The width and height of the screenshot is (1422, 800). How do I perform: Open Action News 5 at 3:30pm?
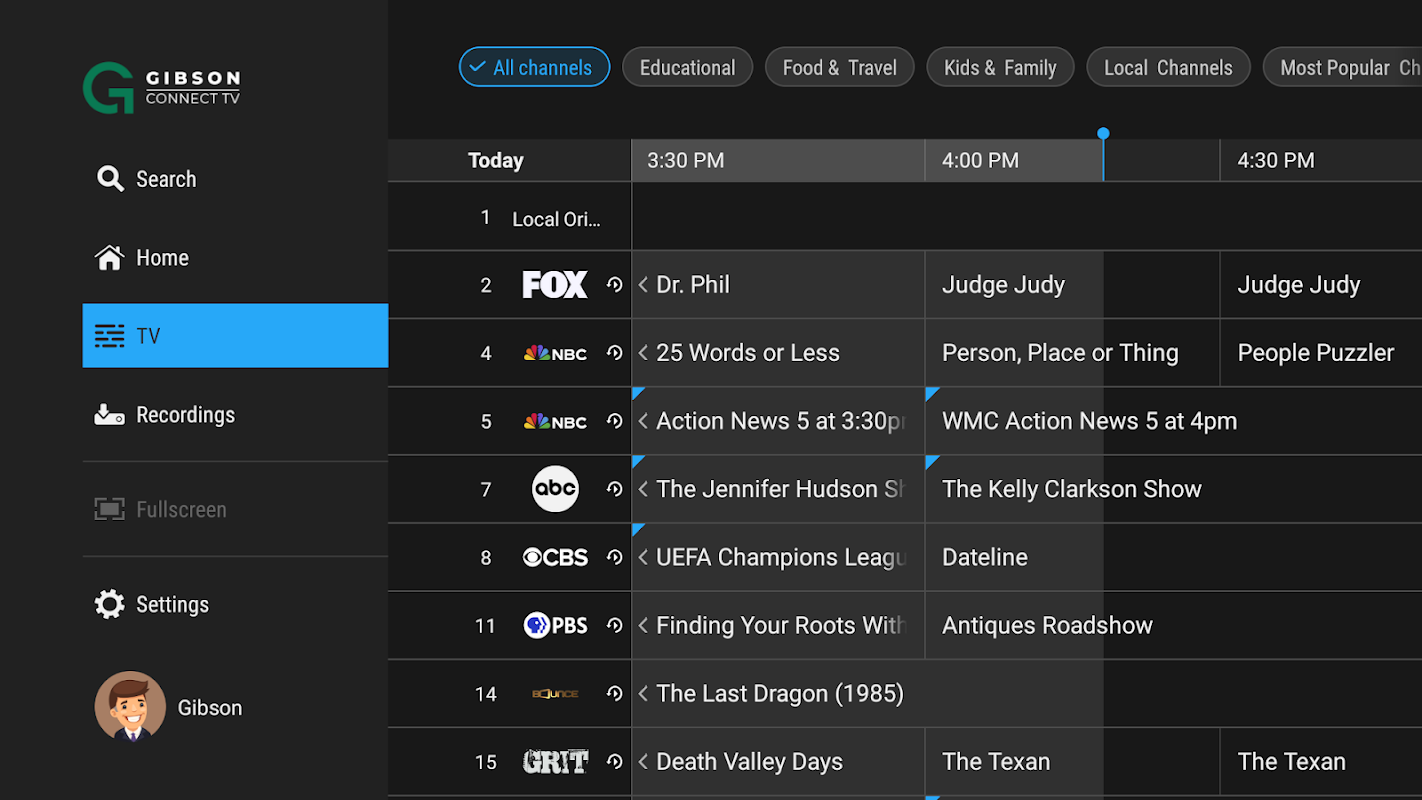[x=778, y=421]
